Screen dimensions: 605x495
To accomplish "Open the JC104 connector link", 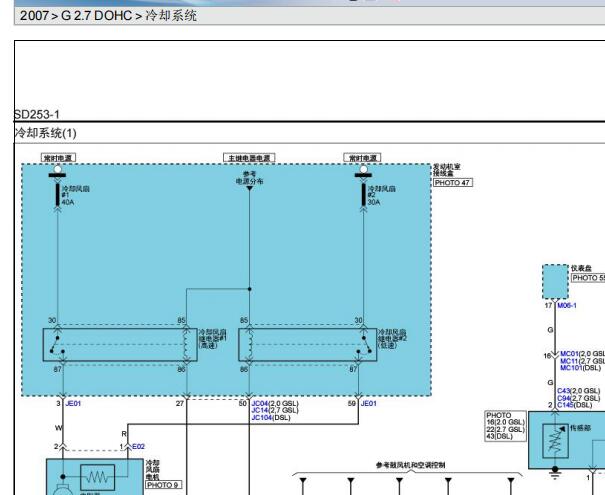I will (x=262, y=418).
